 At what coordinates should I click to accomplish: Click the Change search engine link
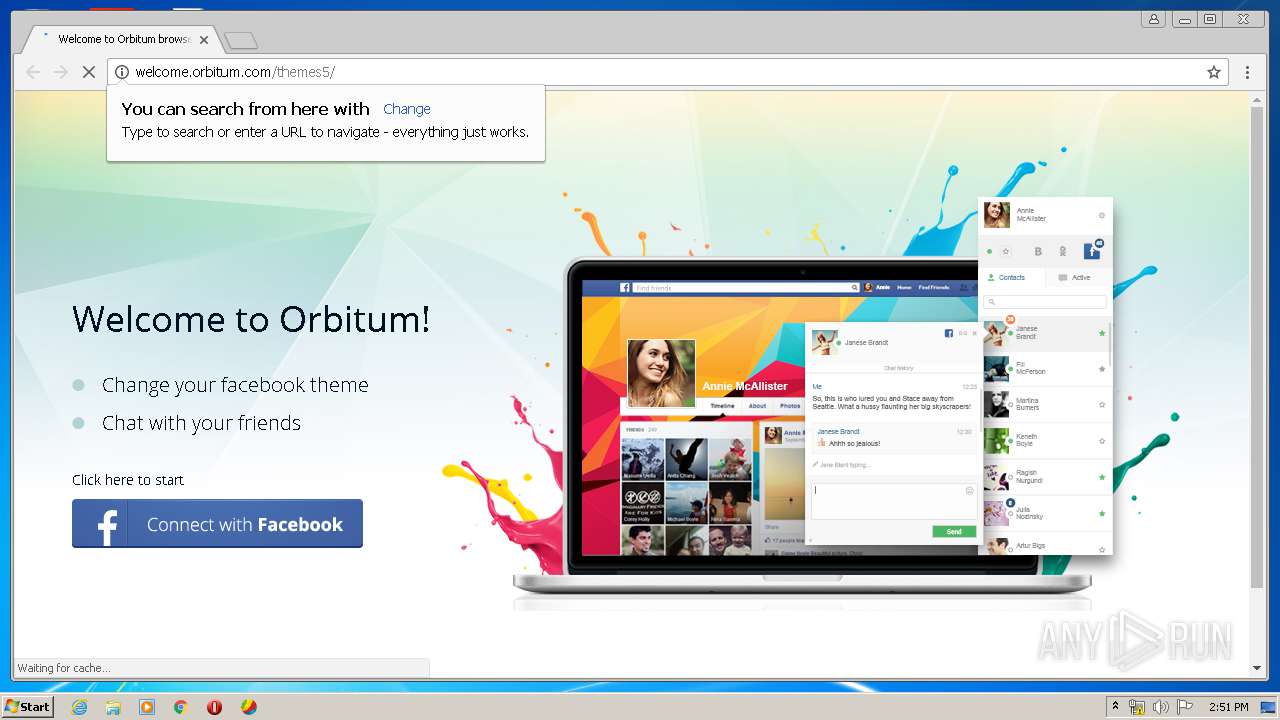407,109
